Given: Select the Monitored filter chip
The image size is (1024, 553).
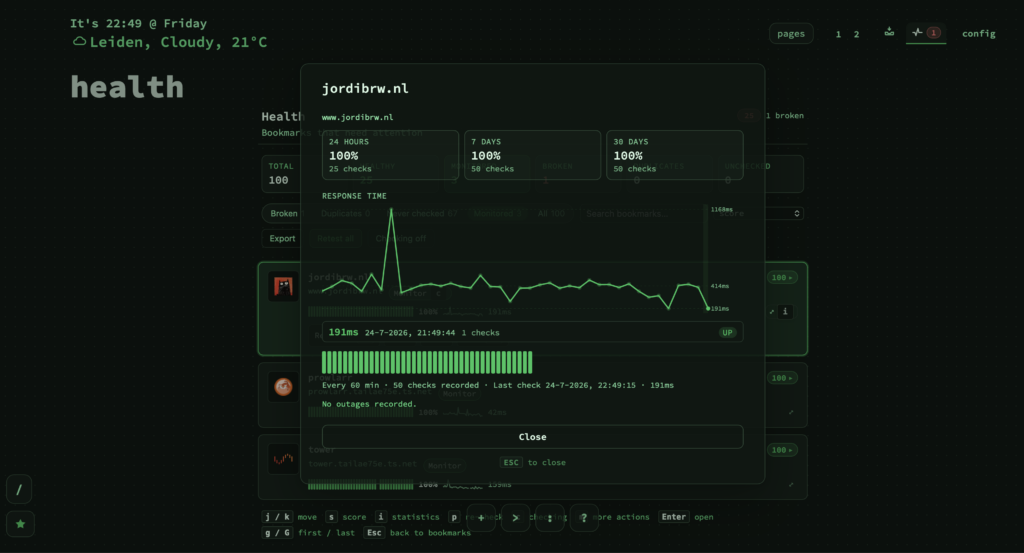Looking at the screenshot, I should pos(498,213).
